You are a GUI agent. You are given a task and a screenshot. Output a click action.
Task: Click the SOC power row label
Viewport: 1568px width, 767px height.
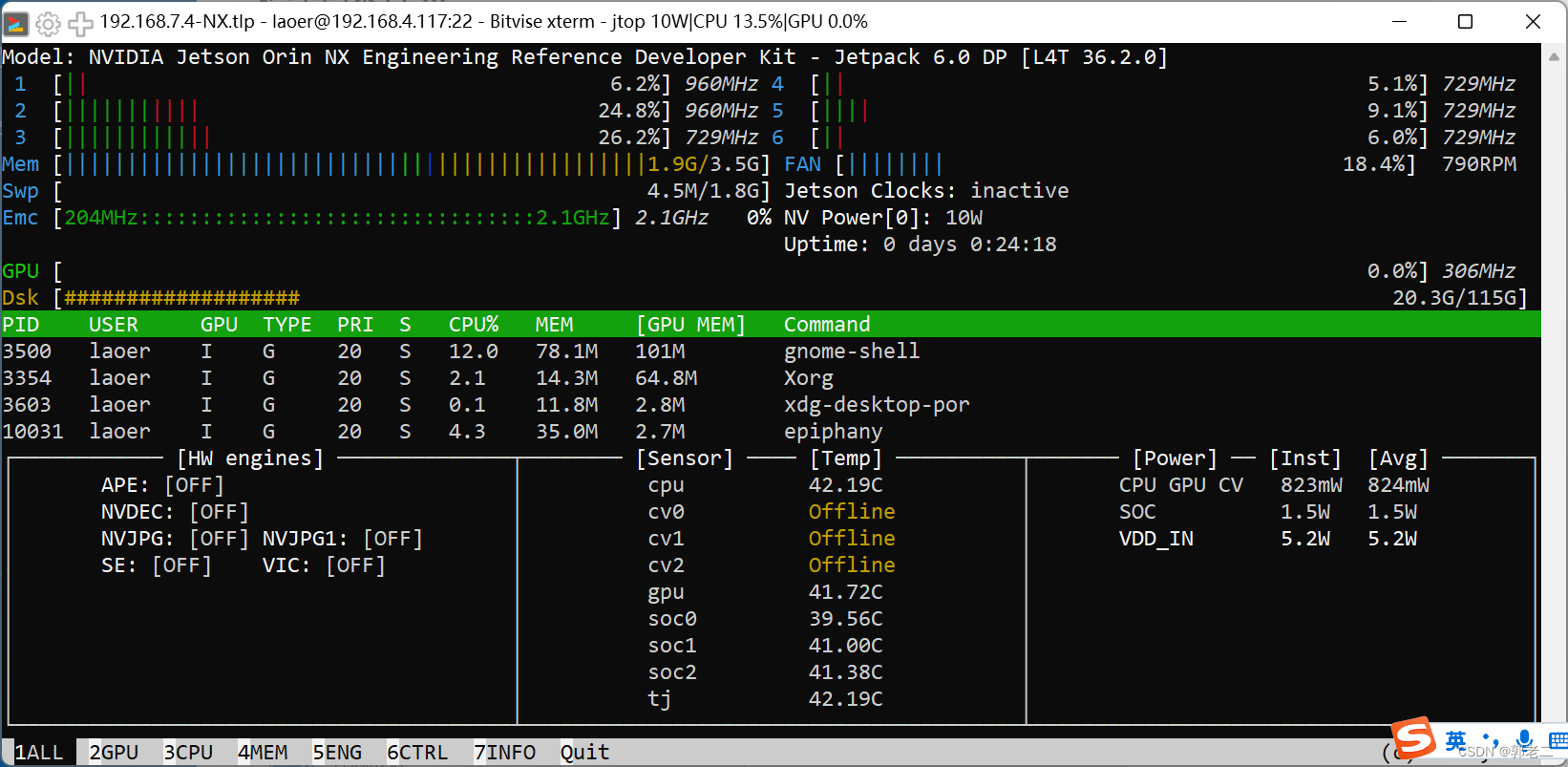(1137, 512)
